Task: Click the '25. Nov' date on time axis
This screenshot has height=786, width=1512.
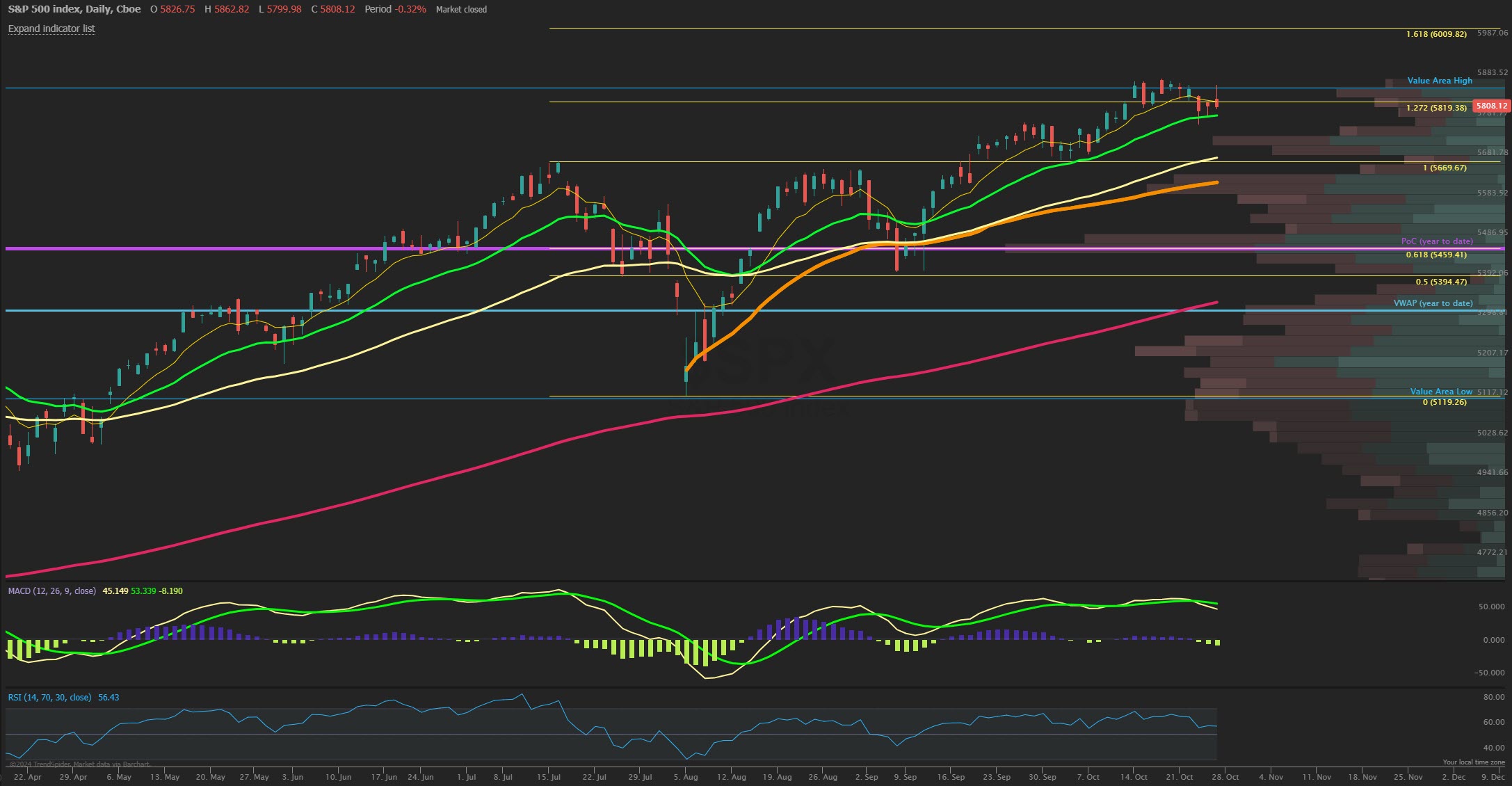Action: [x=1408, y=777]
